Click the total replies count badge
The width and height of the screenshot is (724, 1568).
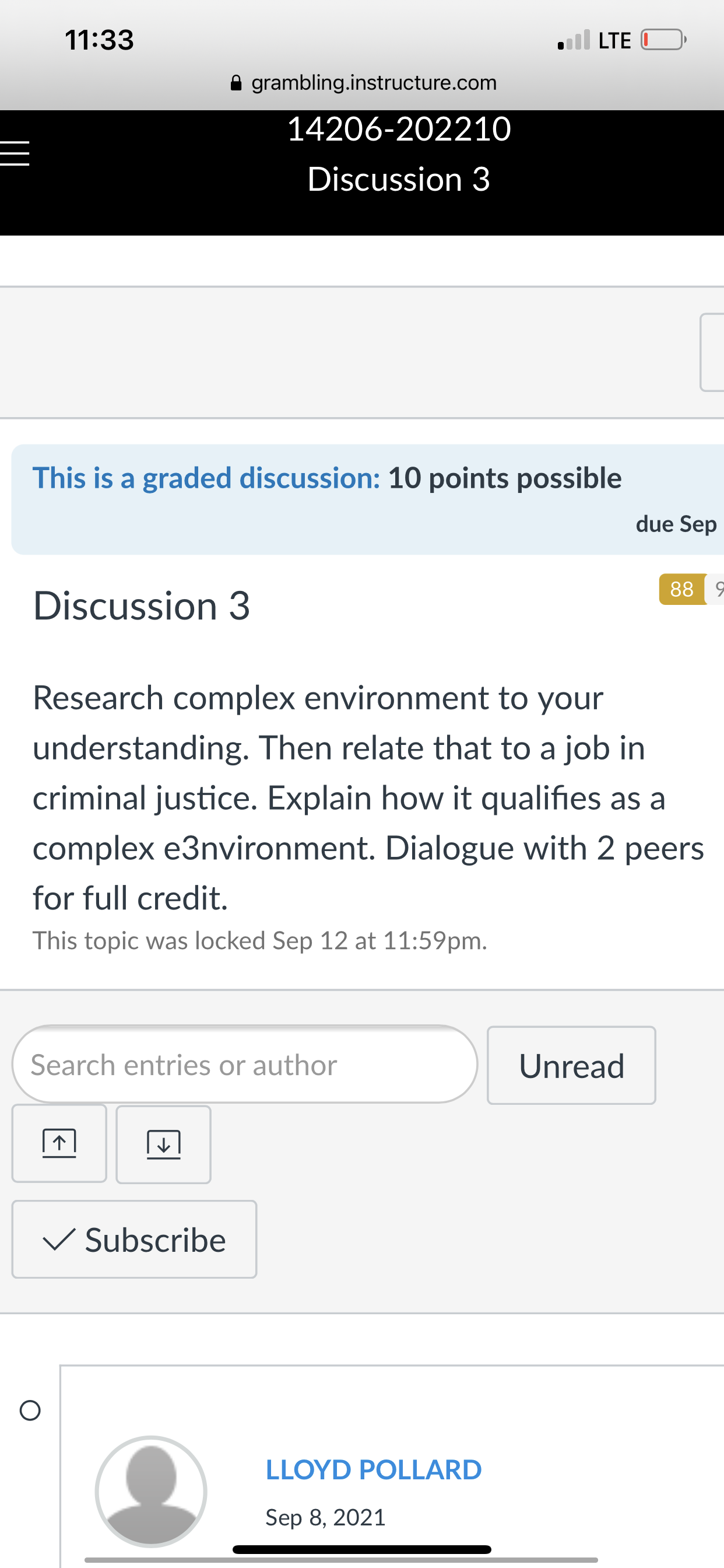pyautogui.click(x=715, y=589)
